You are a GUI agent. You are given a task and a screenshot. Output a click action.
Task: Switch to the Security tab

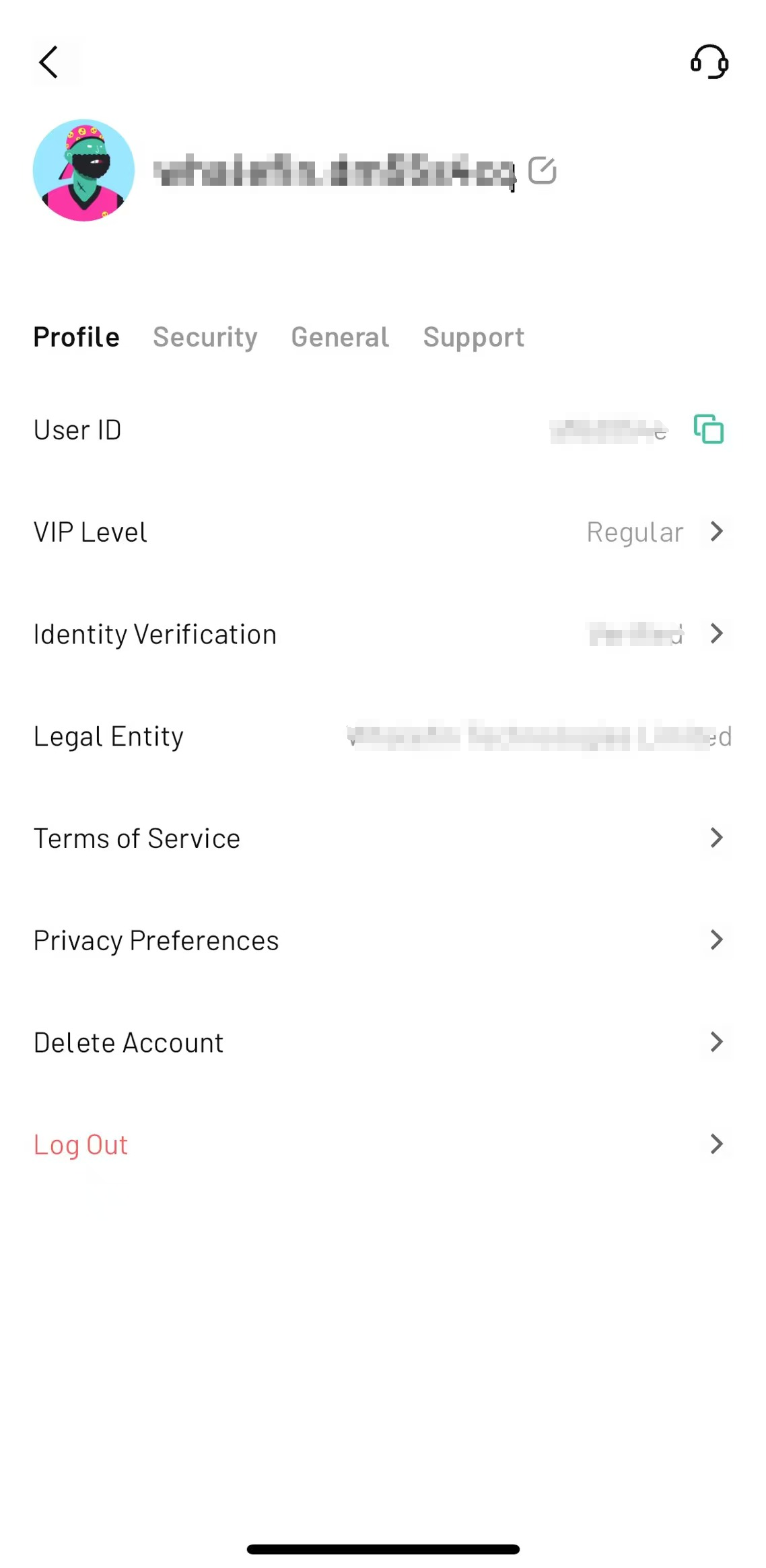click(x=205, y=337)
